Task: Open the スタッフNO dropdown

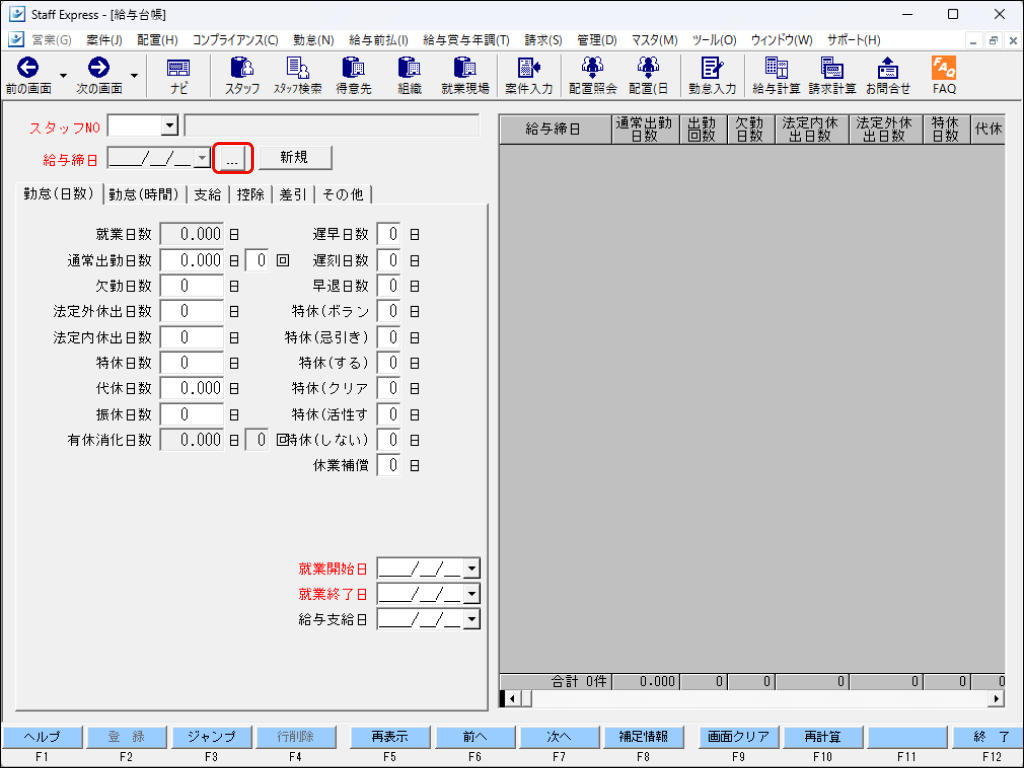Action: pyautogui.click(x=170, y=125)
